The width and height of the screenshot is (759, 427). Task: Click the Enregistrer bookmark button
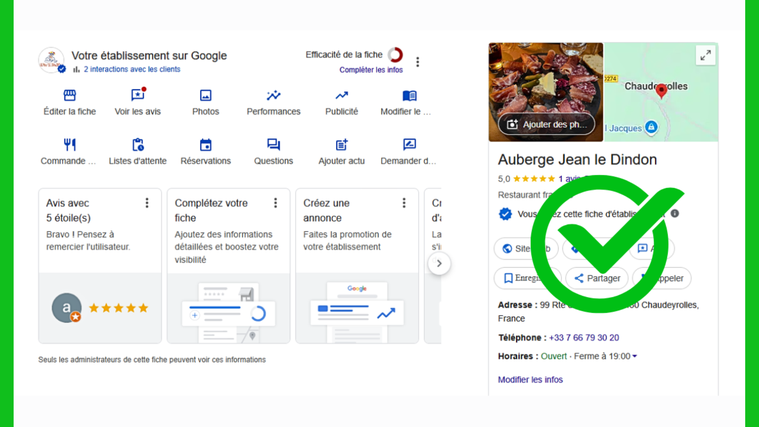point(527,278)
